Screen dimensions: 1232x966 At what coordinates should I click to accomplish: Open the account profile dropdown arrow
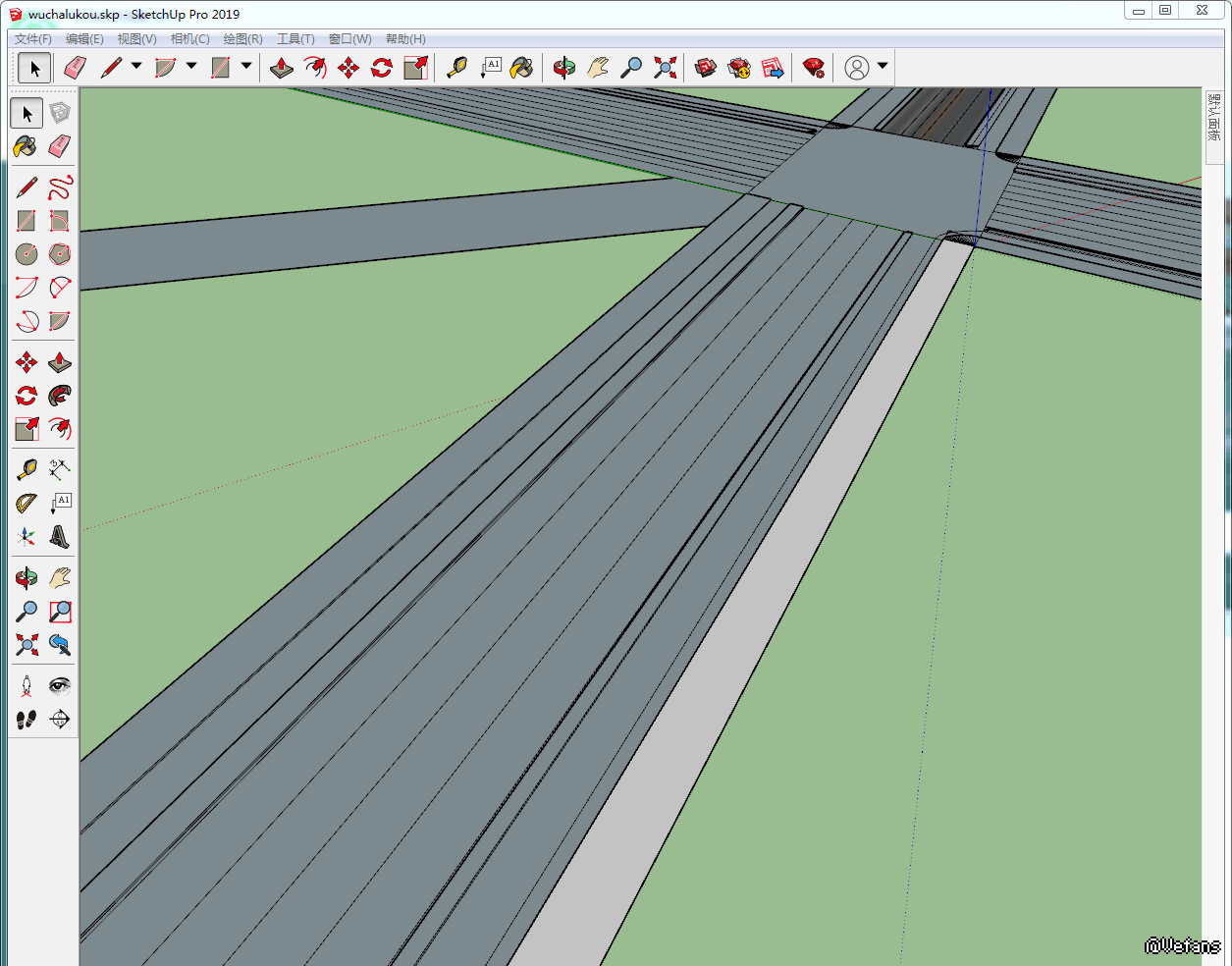click(x=883, y=67)
